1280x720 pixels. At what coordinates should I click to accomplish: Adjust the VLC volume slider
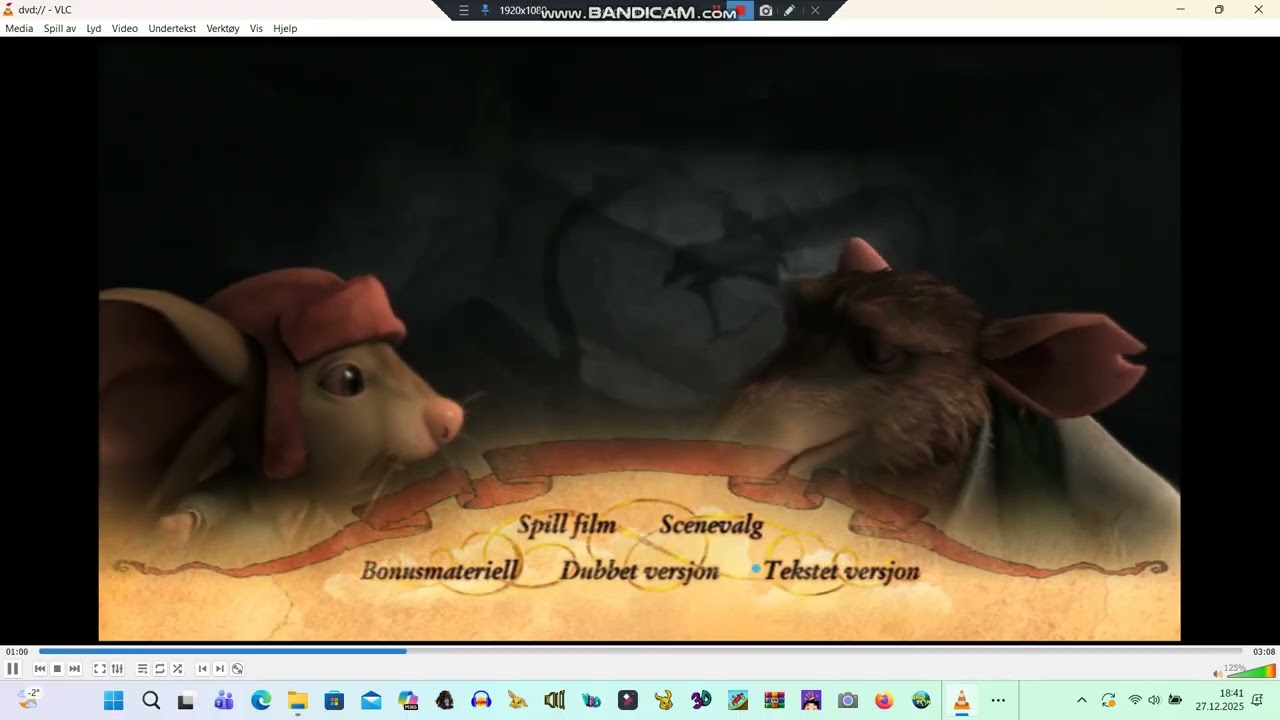1251,670
